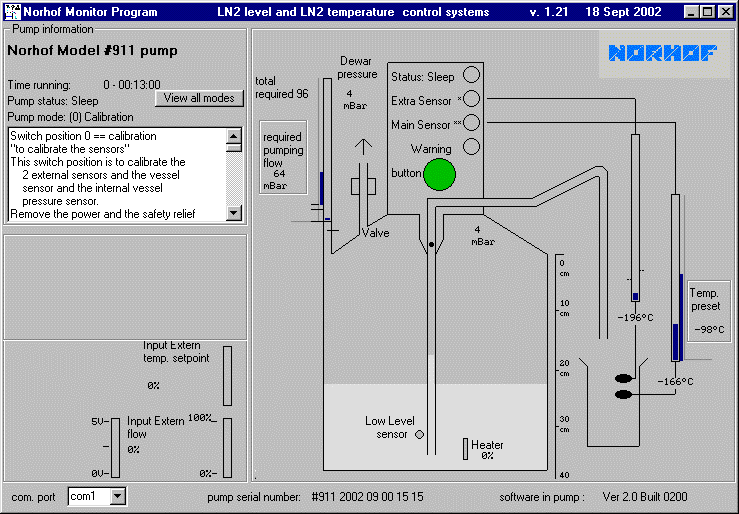Click the upward arrow above the valve
739x514 pixels.
(363, 147)
